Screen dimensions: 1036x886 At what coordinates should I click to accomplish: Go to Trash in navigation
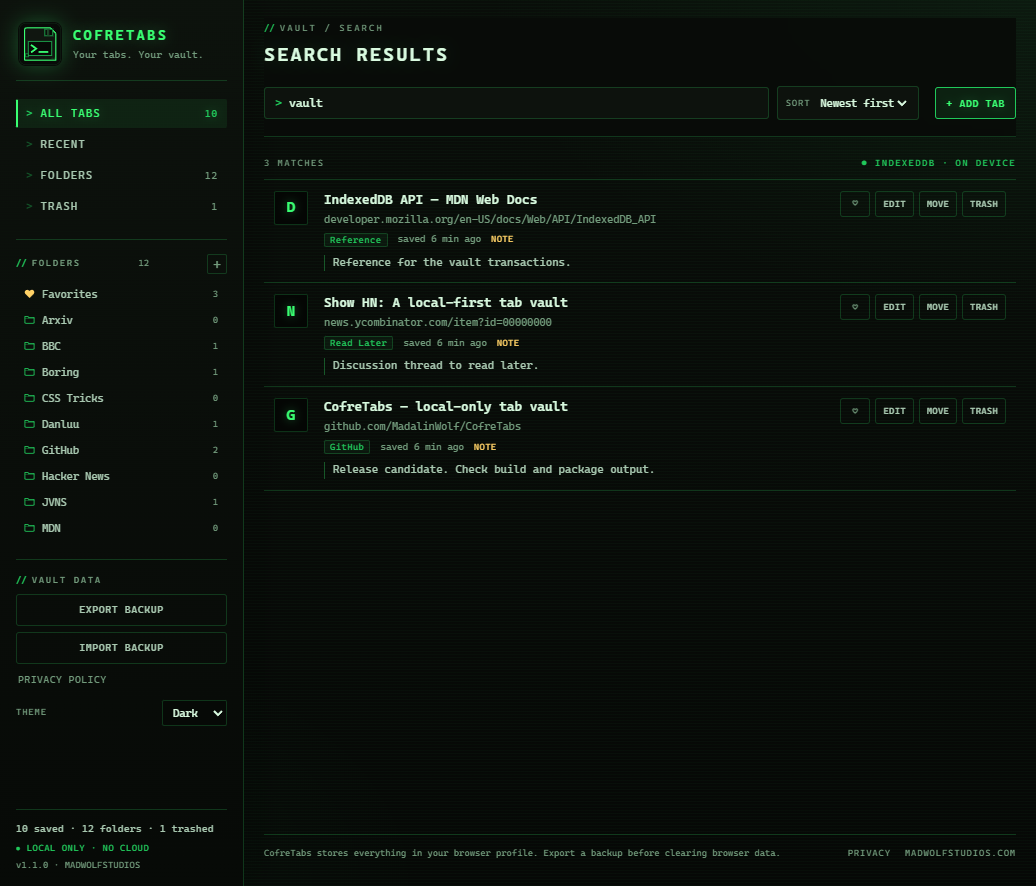121,206
